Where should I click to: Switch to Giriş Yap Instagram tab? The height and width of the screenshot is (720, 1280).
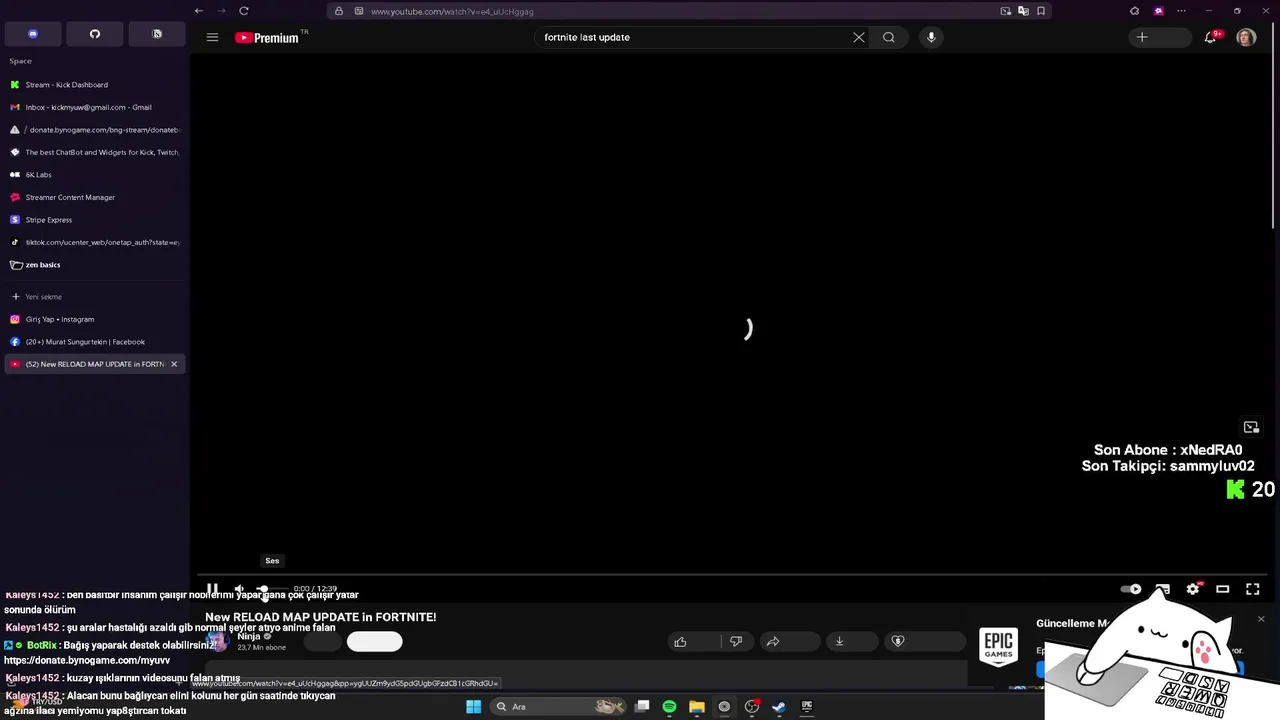point(95,319)
